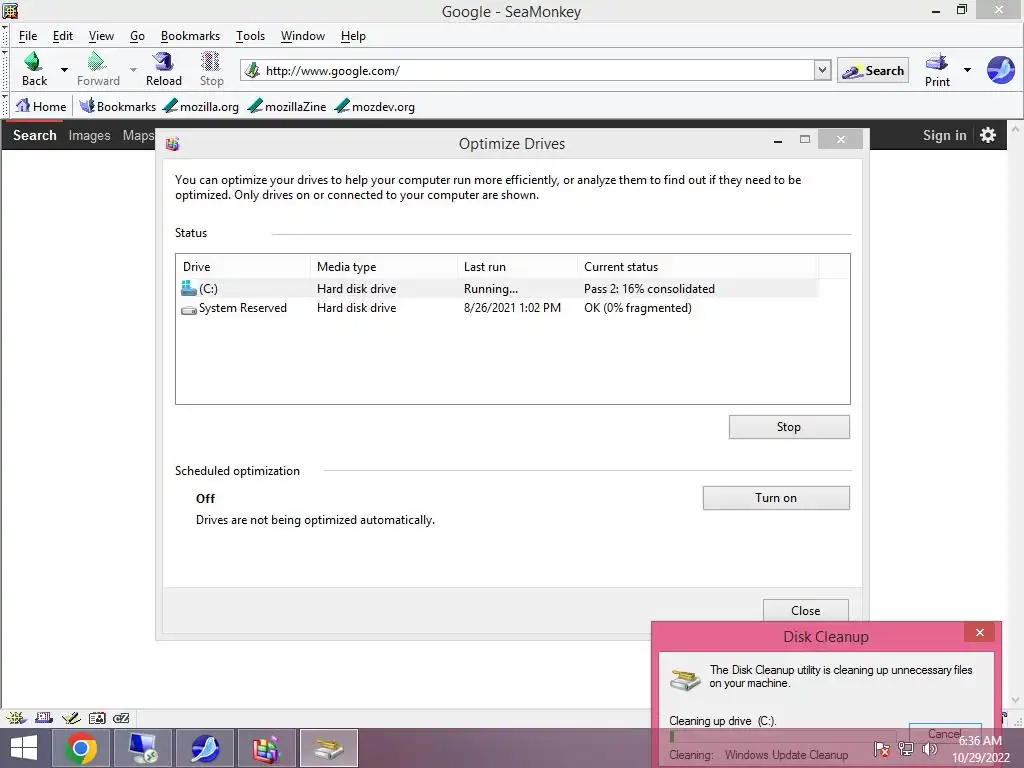Viewport: 1024px width, 768px height.
Task: Open the Google settings gear icon
Action: pyautogui.click(x=988, y=135)
